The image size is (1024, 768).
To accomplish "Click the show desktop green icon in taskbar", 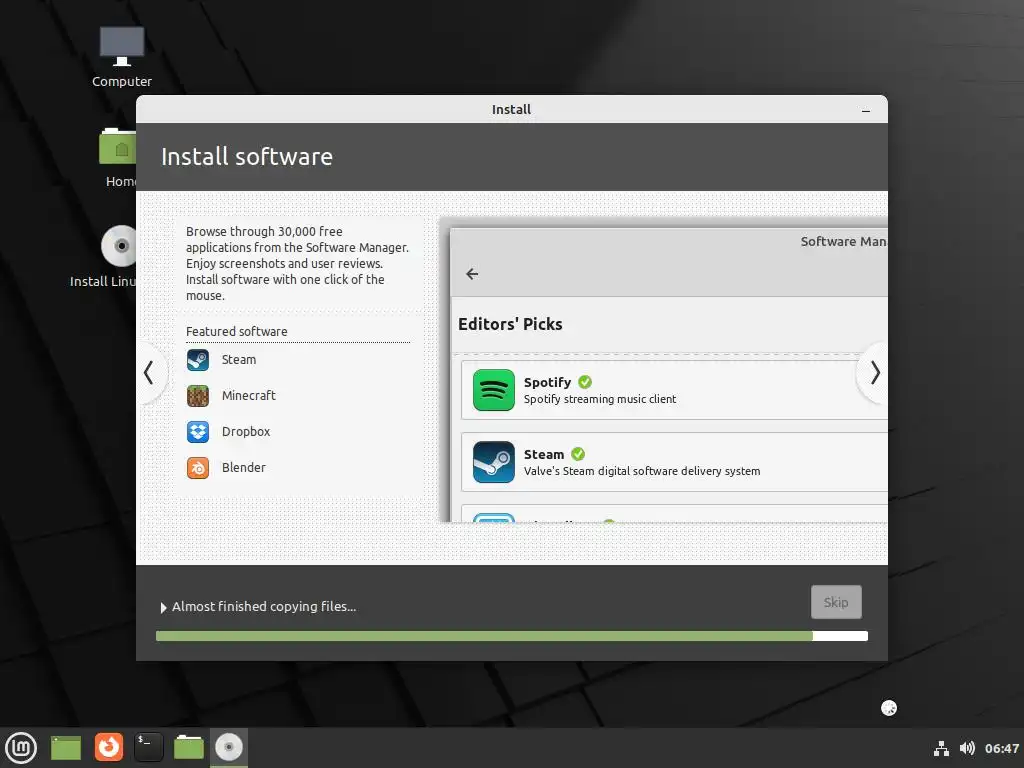I will 66,748.
